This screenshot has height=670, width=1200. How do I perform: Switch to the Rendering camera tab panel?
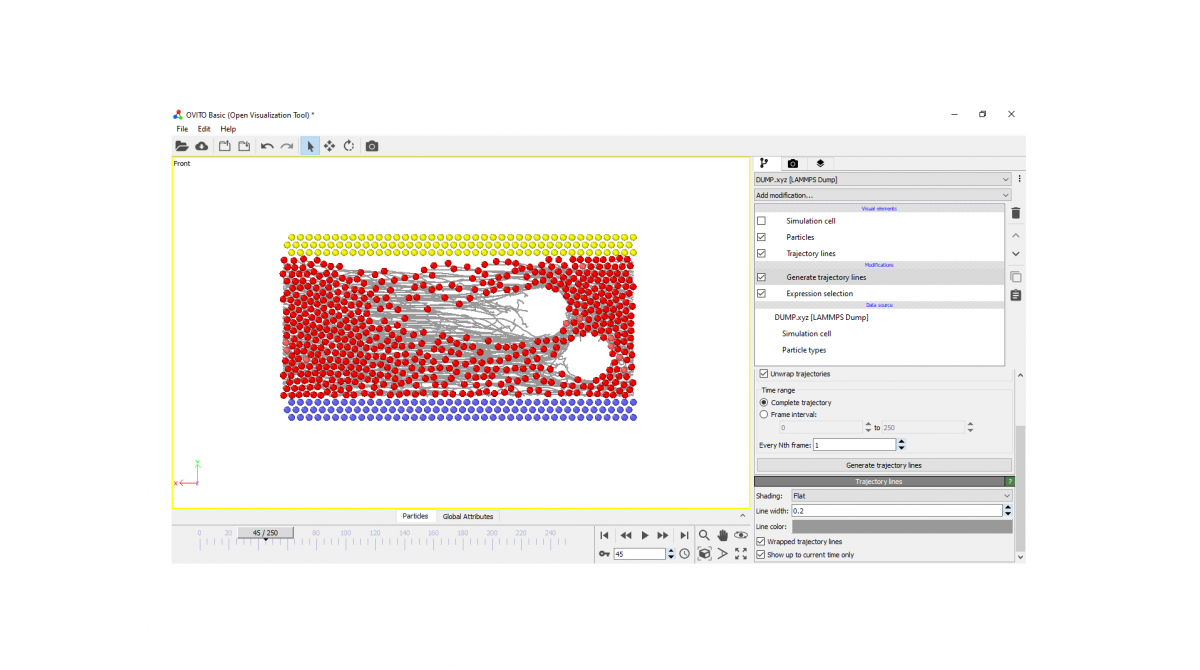792,163
